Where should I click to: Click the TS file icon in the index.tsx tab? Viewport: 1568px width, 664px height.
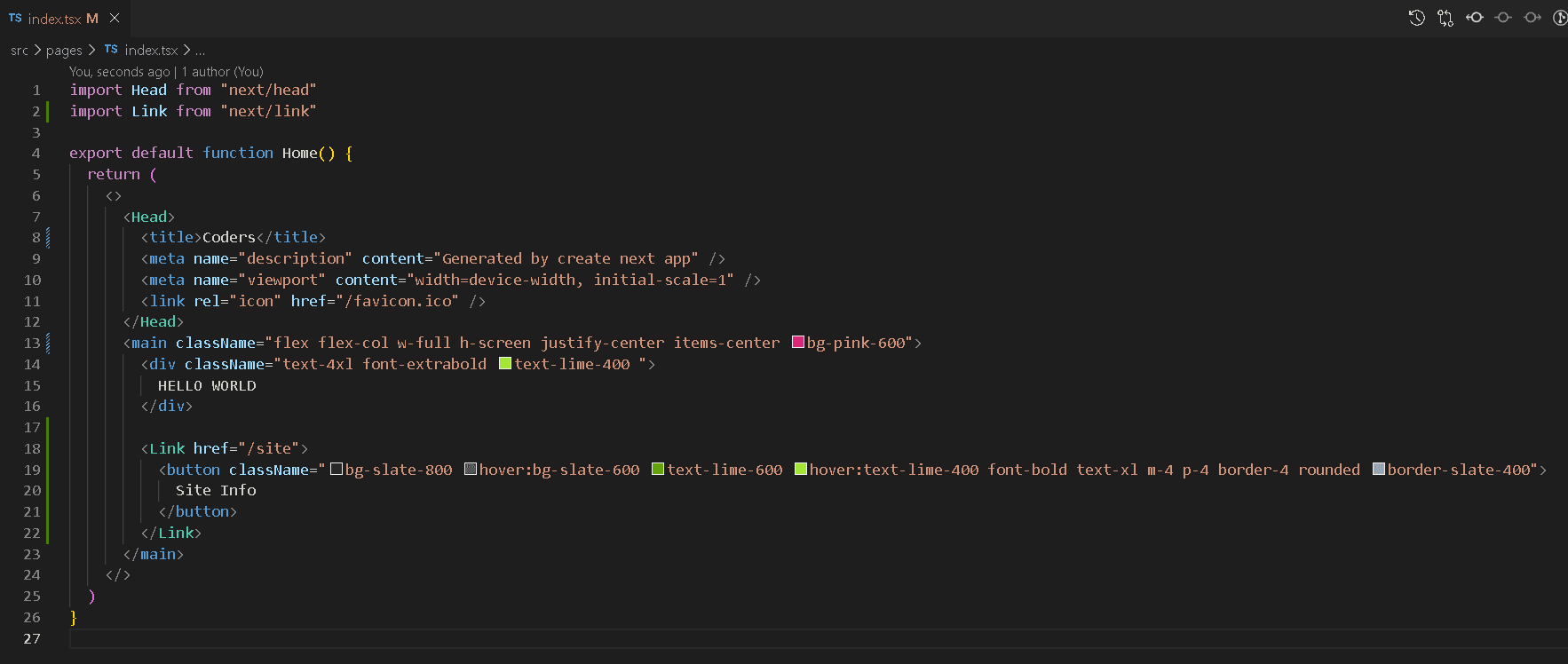(15, 18)
